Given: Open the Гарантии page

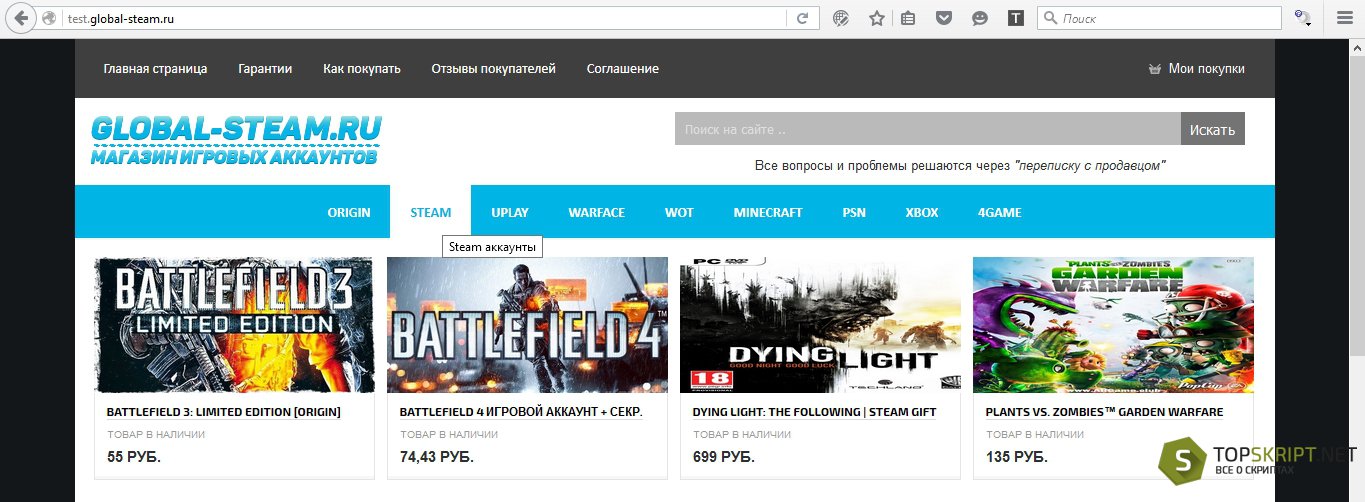Looking at the screenshot, I should click(265, 69).
